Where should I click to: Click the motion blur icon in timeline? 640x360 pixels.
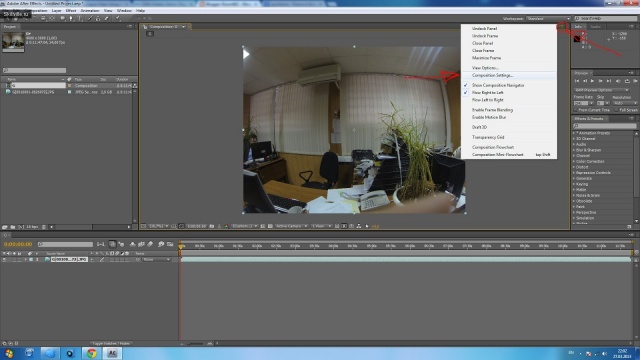click(x=150, y=244)
